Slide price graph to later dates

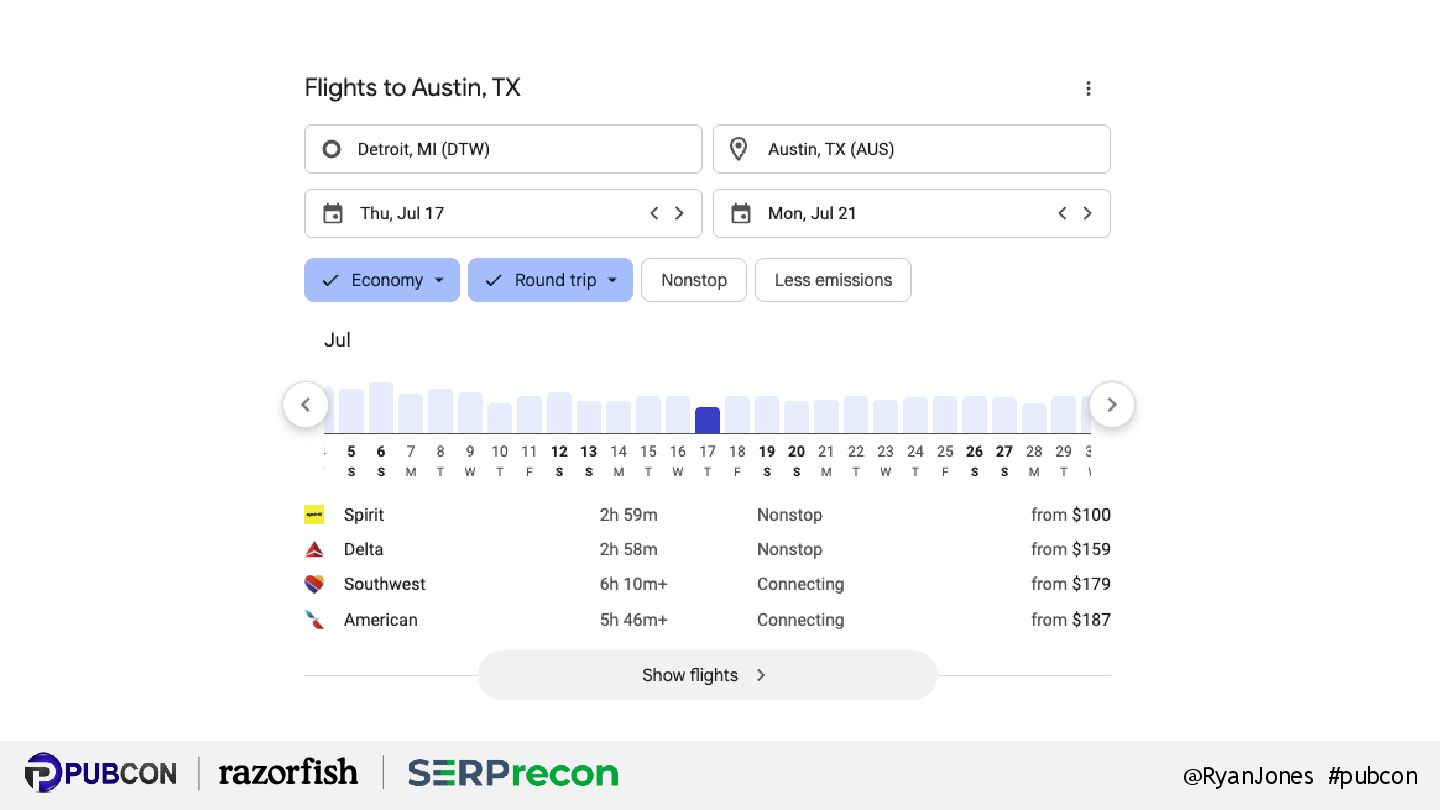click(1112, 405)
